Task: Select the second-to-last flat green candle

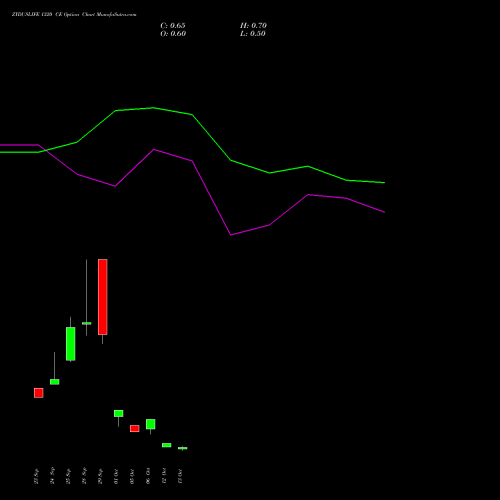Action: 167,445
